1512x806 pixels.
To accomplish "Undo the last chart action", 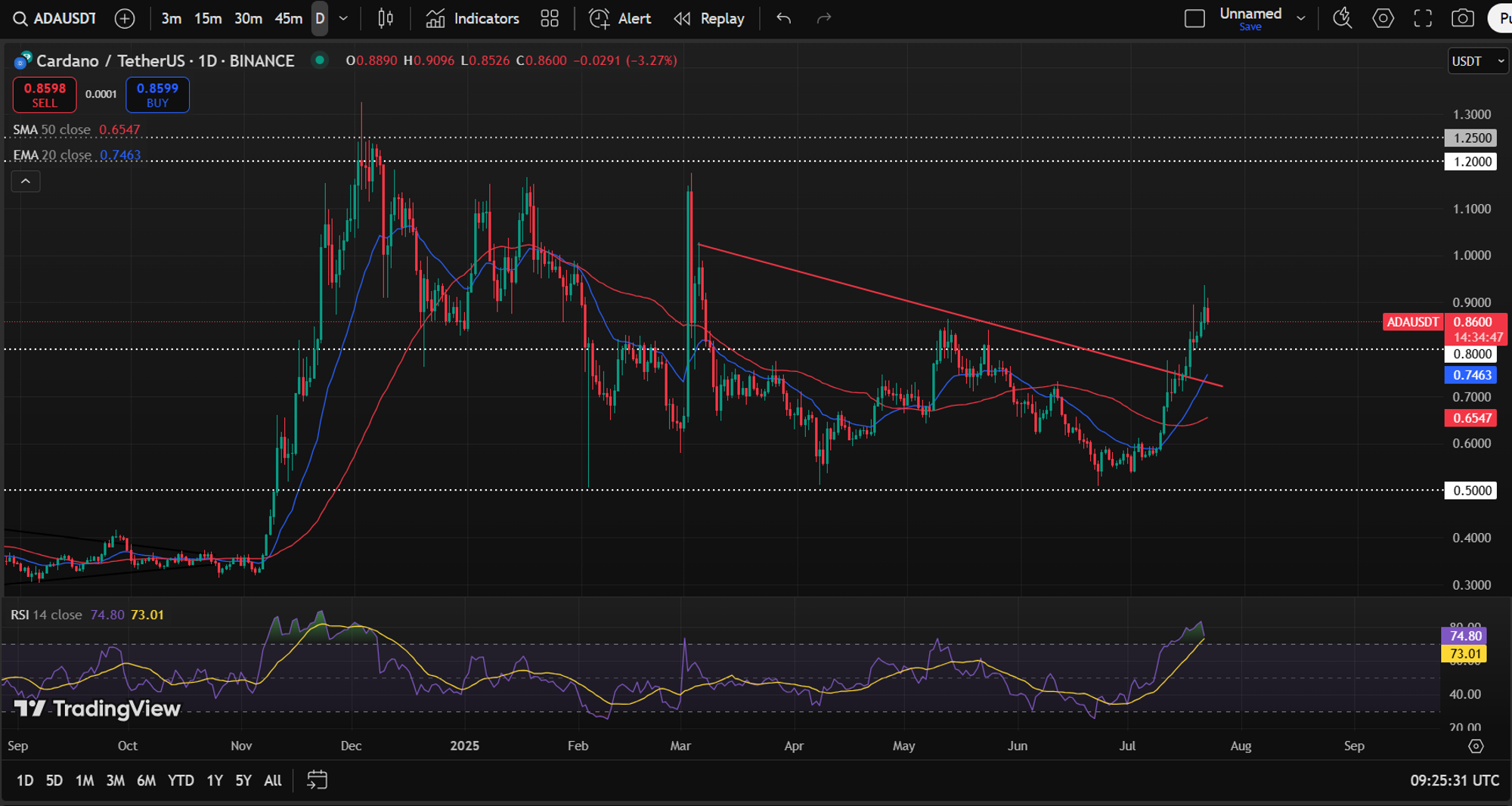I will point(784,19).
